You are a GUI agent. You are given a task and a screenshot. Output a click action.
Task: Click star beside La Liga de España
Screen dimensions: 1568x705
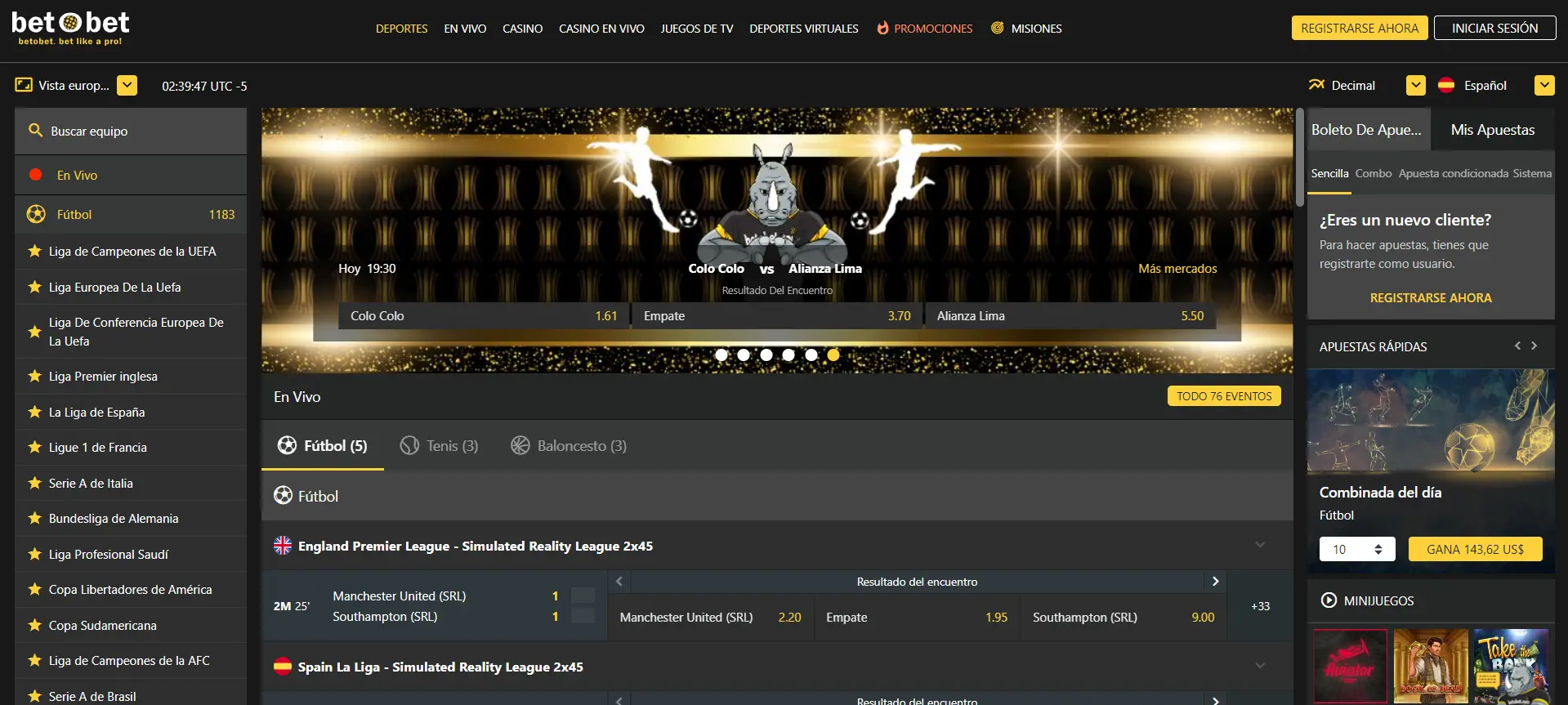[34, 412]
